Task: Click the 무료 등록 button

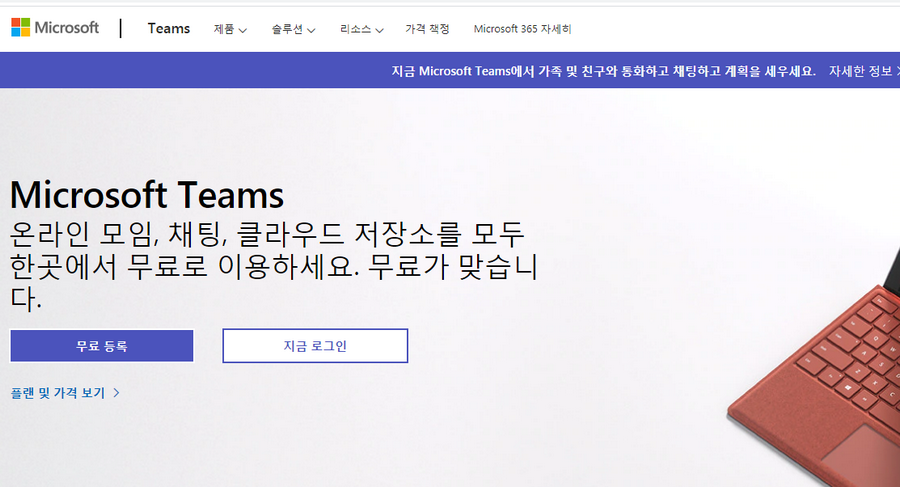Action: (x=102, y=346)
